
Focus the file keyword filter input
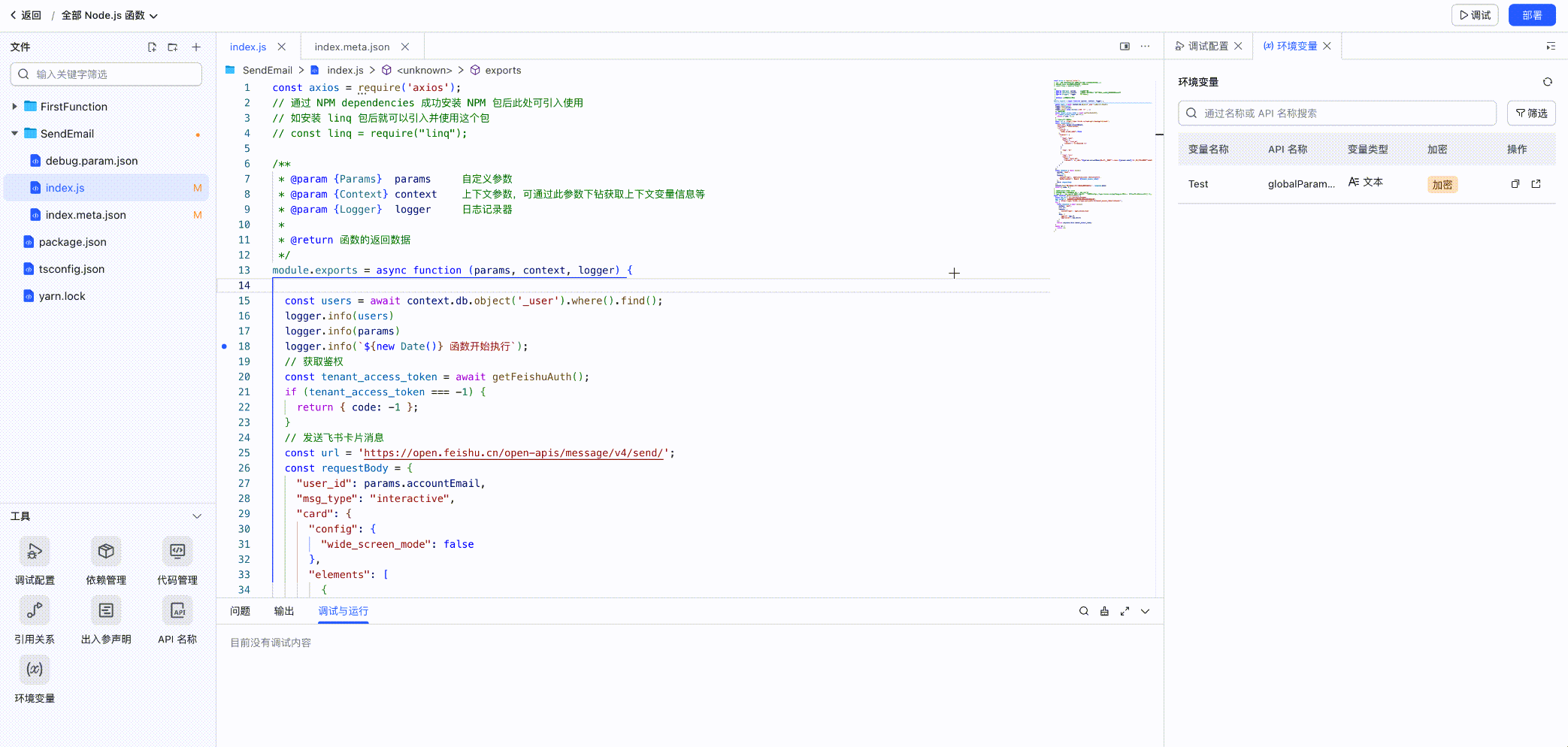[106, 74]
